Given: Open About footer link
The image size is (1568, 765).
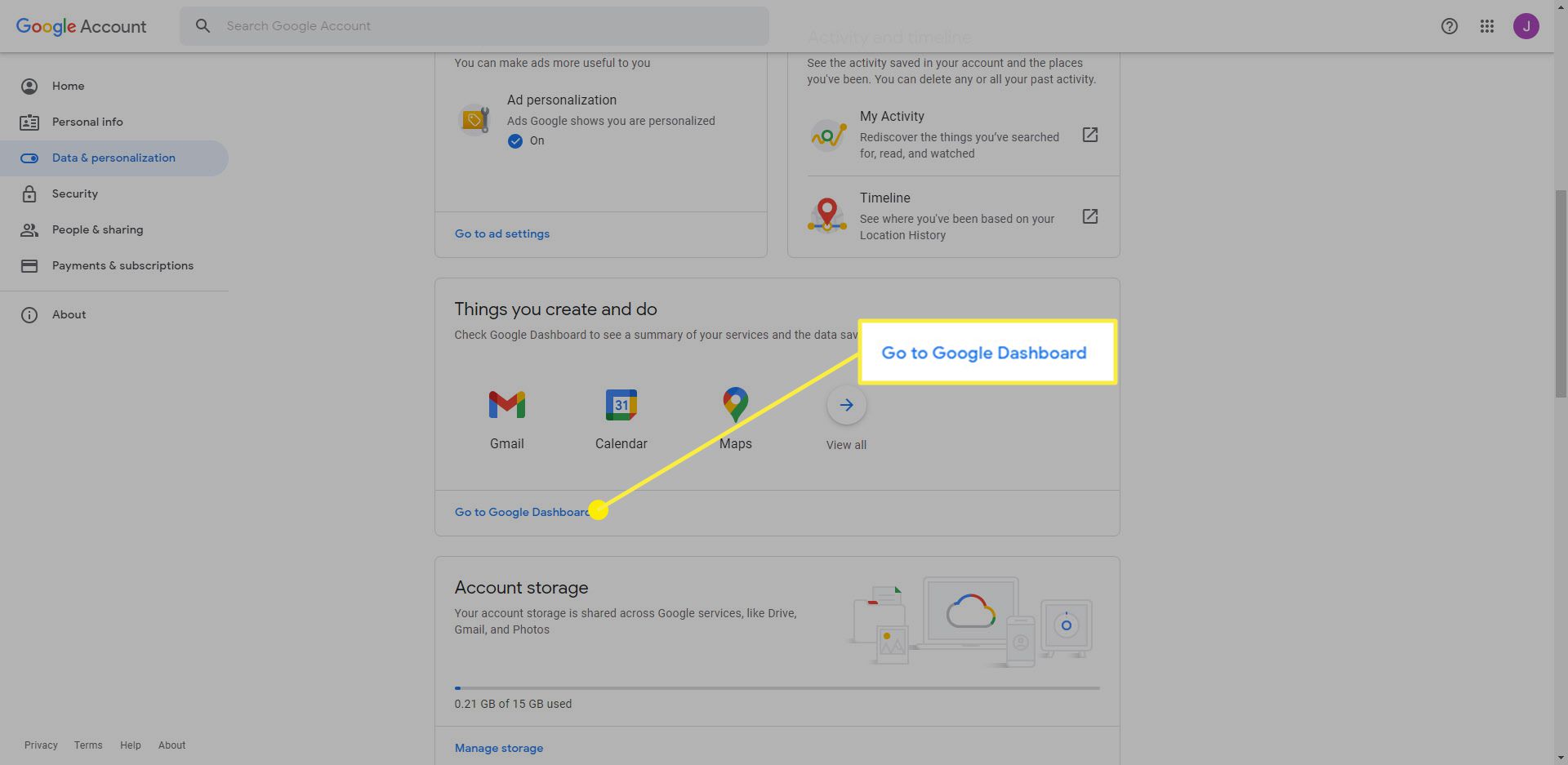Looking at the screenshot, I should click(x=171, y=745).
